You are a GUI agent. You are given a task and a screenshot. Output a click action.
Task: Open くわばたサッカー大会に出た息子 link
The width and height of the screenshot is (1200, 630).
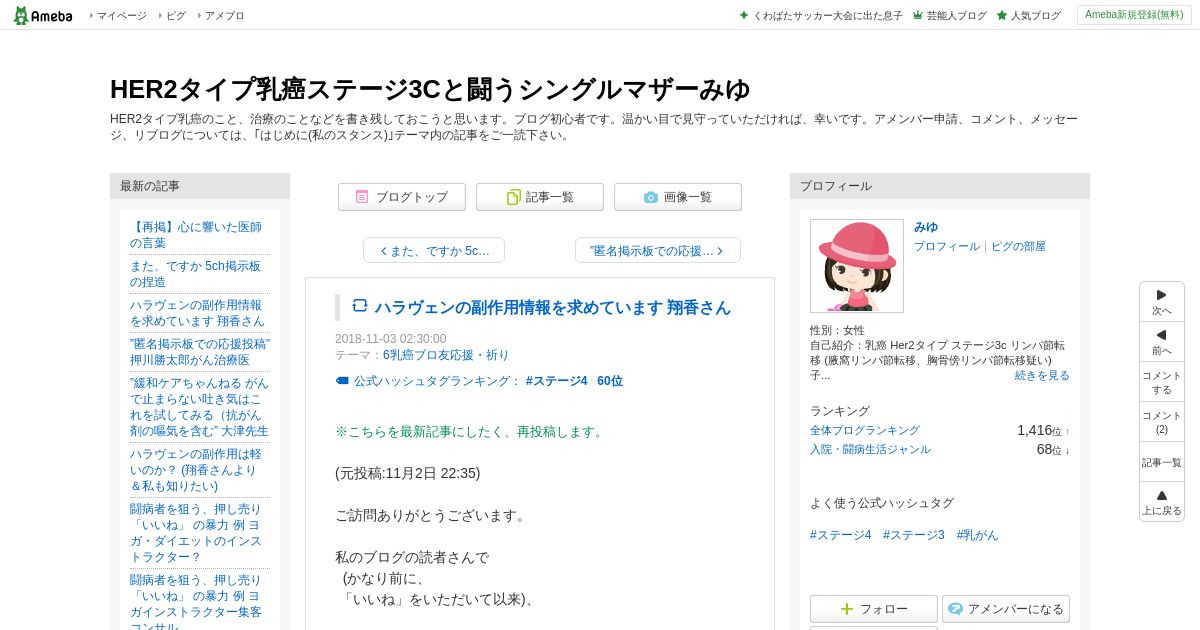827,16
